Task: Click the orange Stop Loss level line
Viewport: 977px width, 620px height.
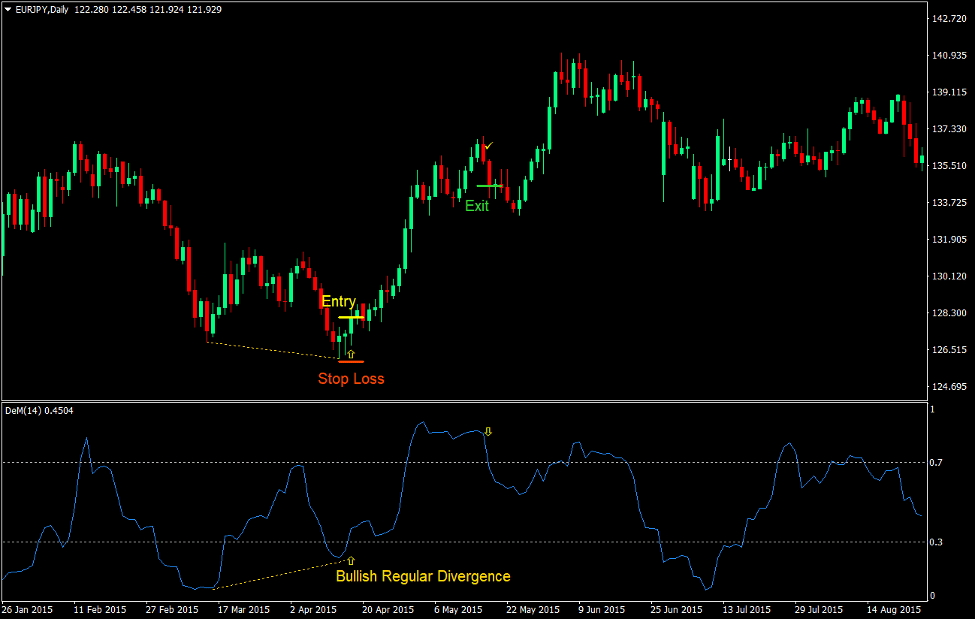Action: click(x=351, y=361)
